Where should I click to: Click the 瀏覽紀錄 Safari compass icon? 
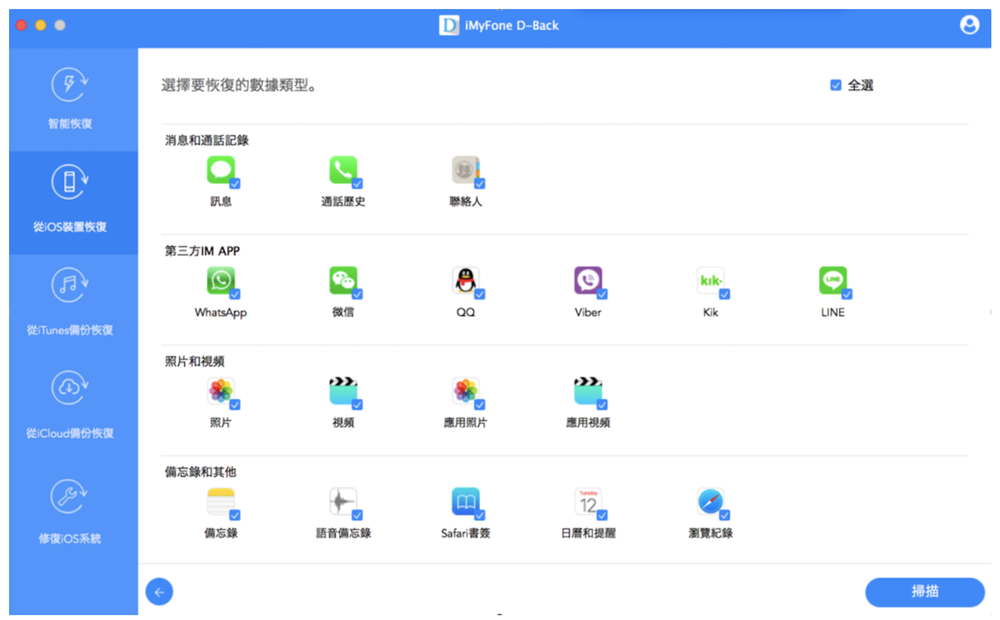[x=710, y=502]
